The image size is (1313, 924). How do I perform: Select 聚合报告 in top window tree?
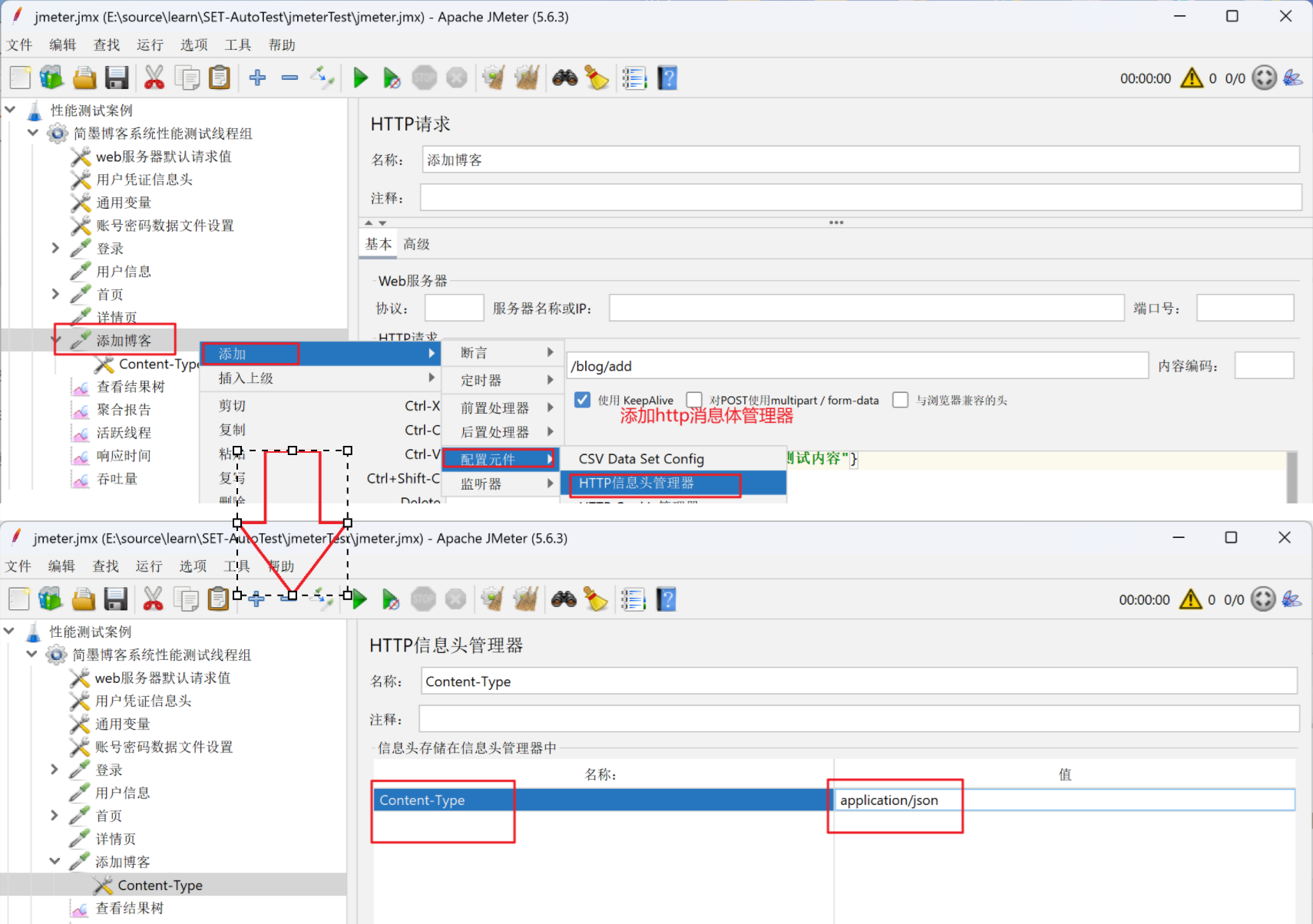point(123,410)
